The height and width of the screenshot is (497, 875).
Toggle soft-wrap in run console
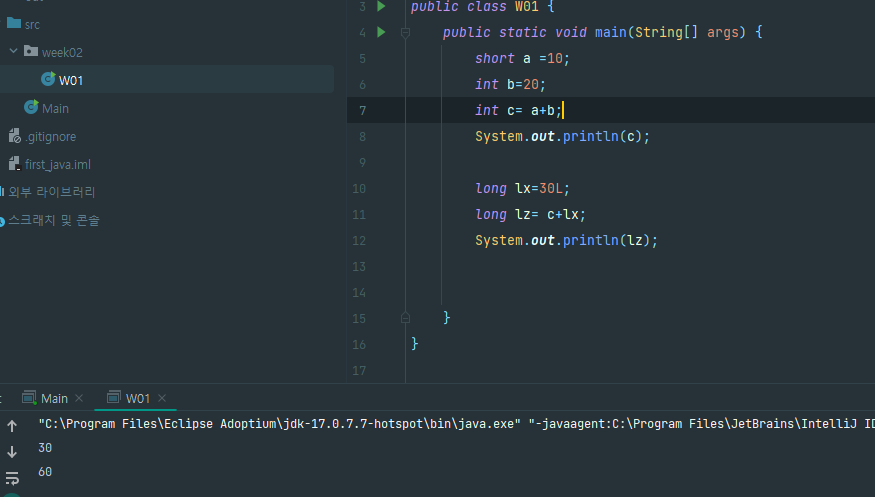tap(12, 478)
